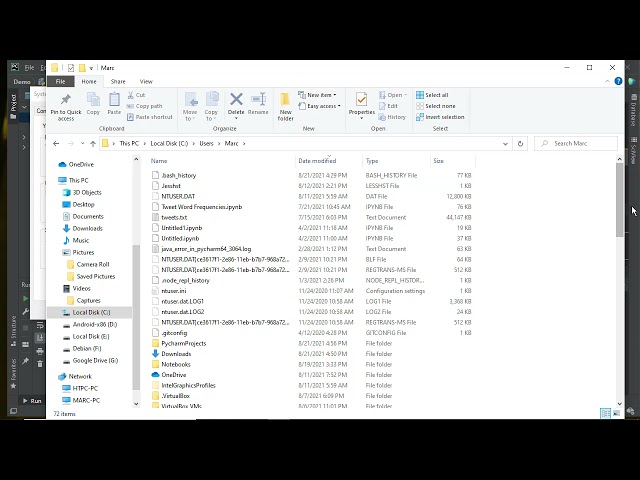Select IntelGraphicsProfiles folder
The width and height of the screenshot is (640, 480).
188,386
